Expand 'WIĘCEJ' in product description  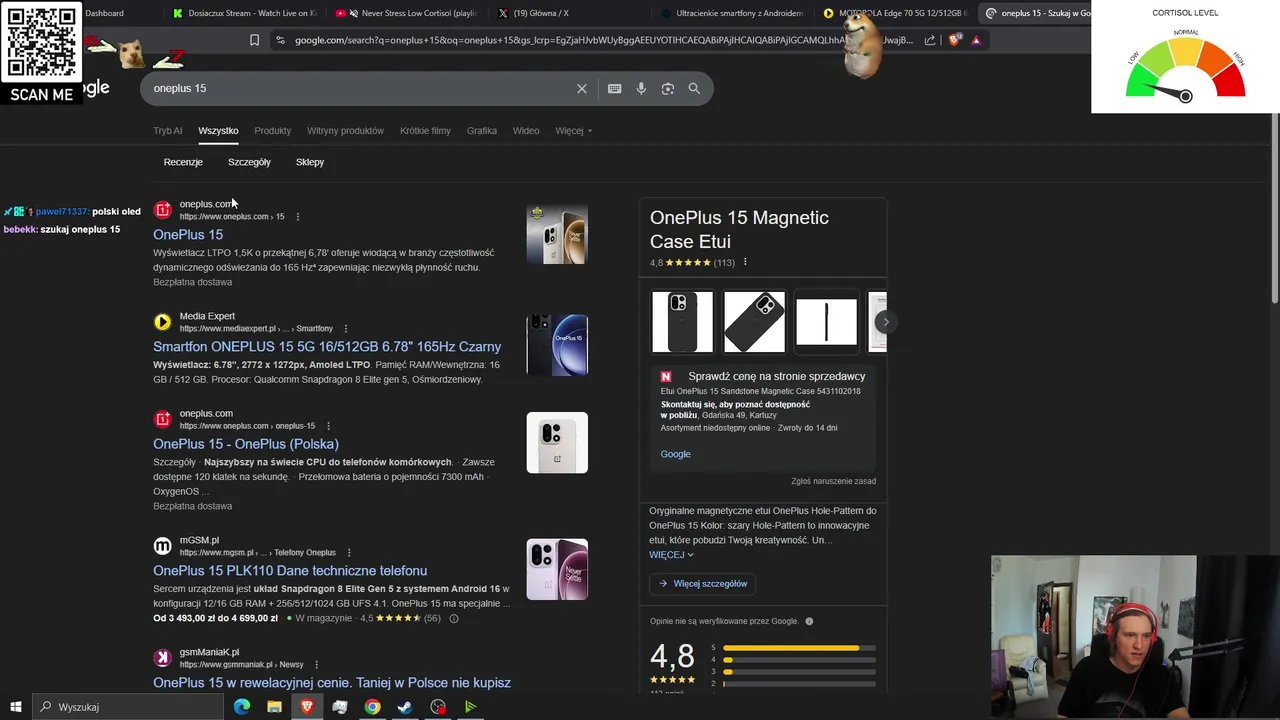point(671,554)
